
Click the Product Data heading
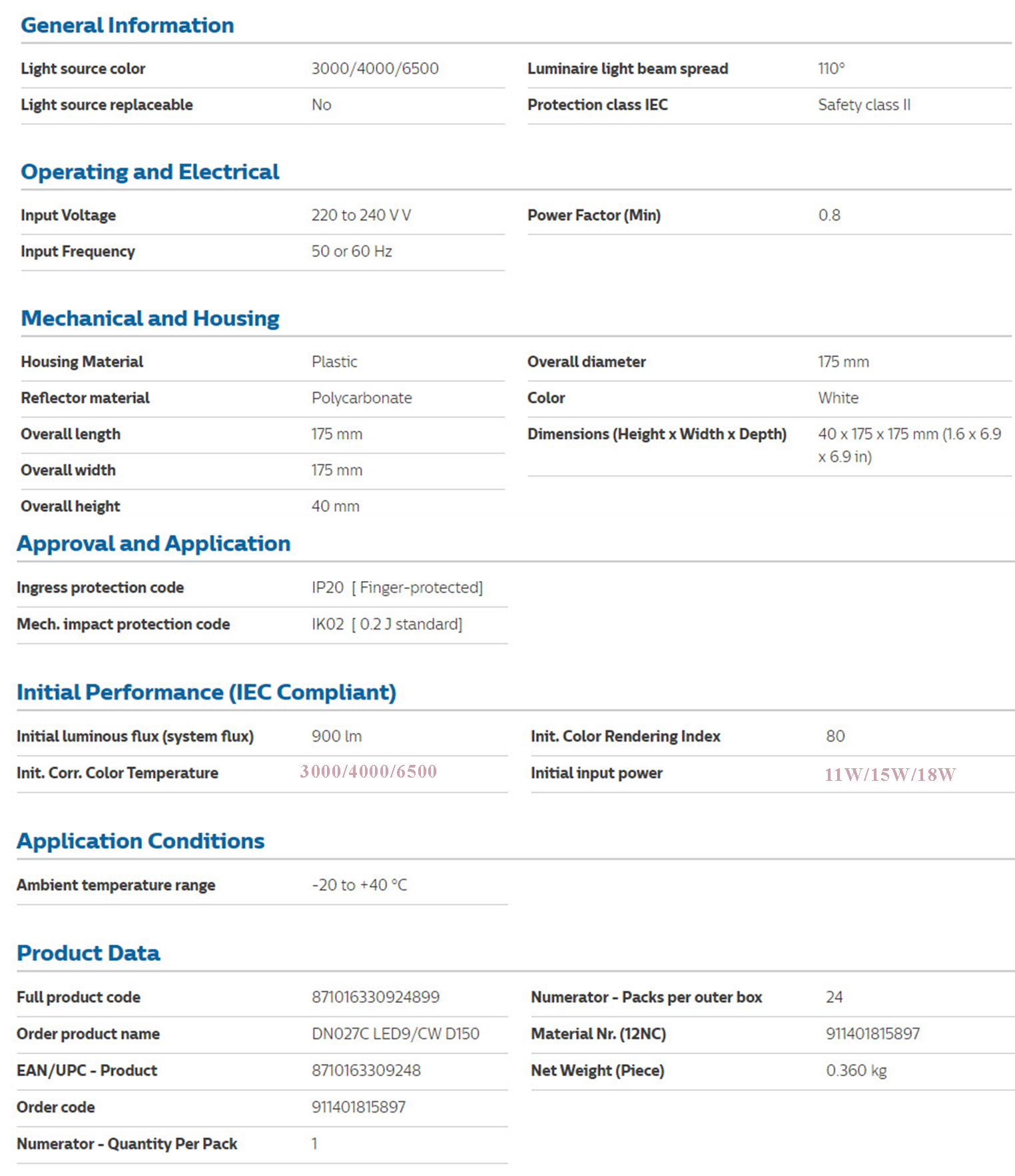pos(89,953)
